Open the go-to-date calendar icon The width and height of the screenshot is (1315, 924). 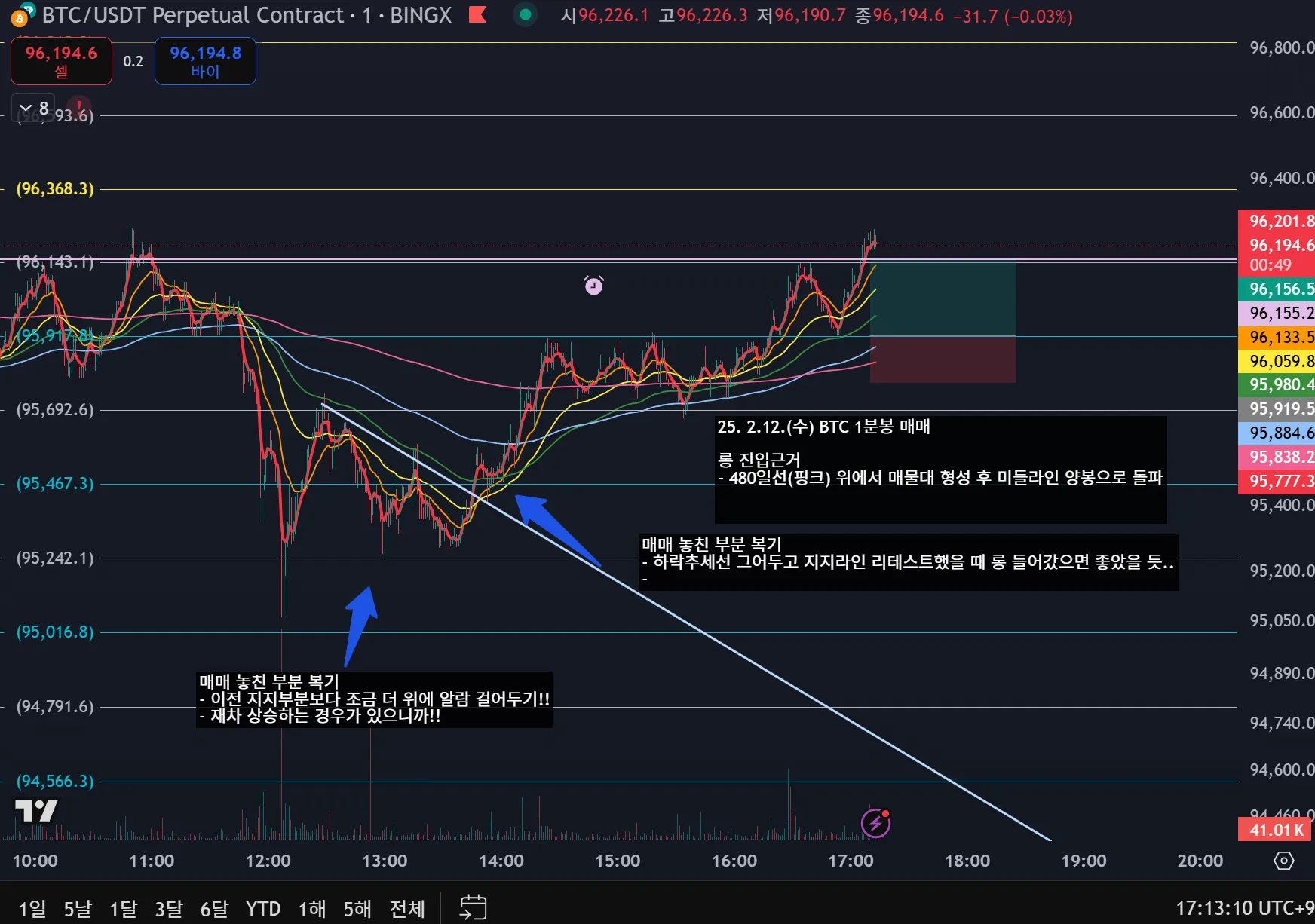click(473, 907)
